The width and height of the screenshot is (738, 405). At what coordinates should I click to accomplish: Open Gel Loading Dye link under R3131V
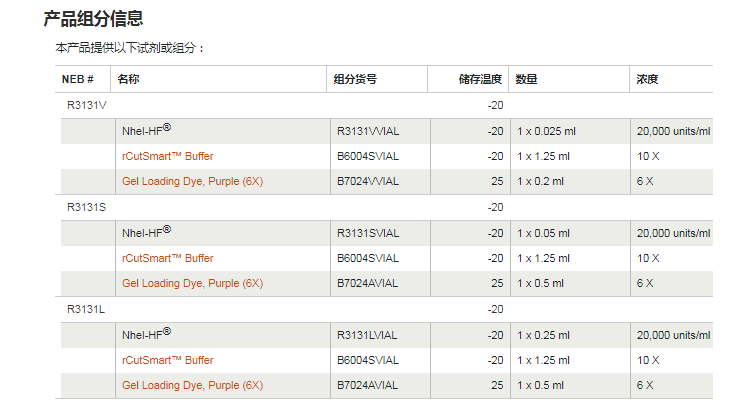(192, 181)
